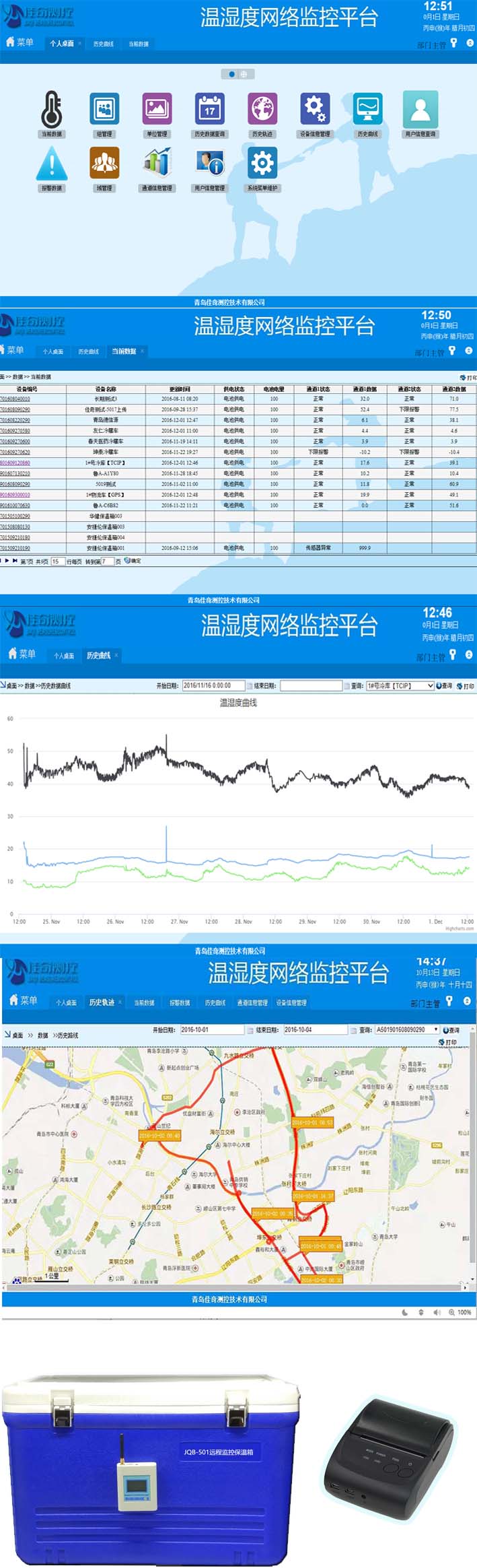Viewport: 477px width, 1568px height.
Task: Open 系统菜单维护 gear icon
Action: [x=262, y=163]
